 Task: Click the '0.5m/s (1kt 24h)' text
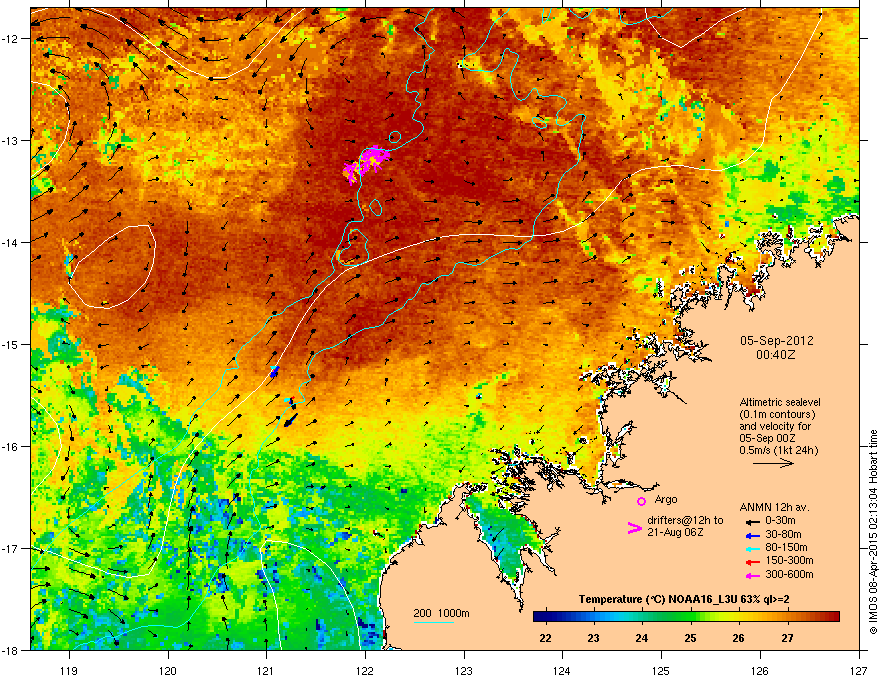click(778, 450)
